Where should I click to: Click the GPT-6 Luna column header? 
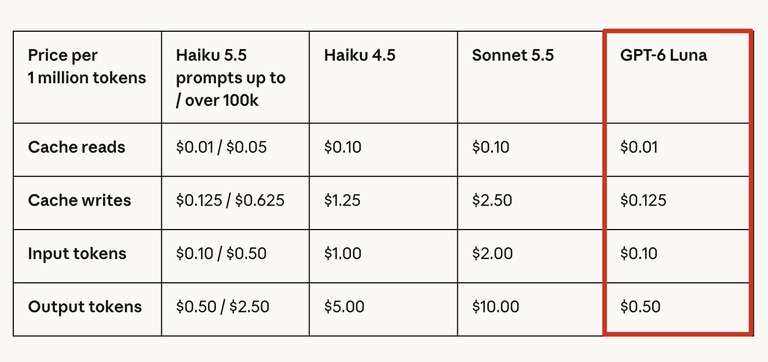[x=663, y=55]
